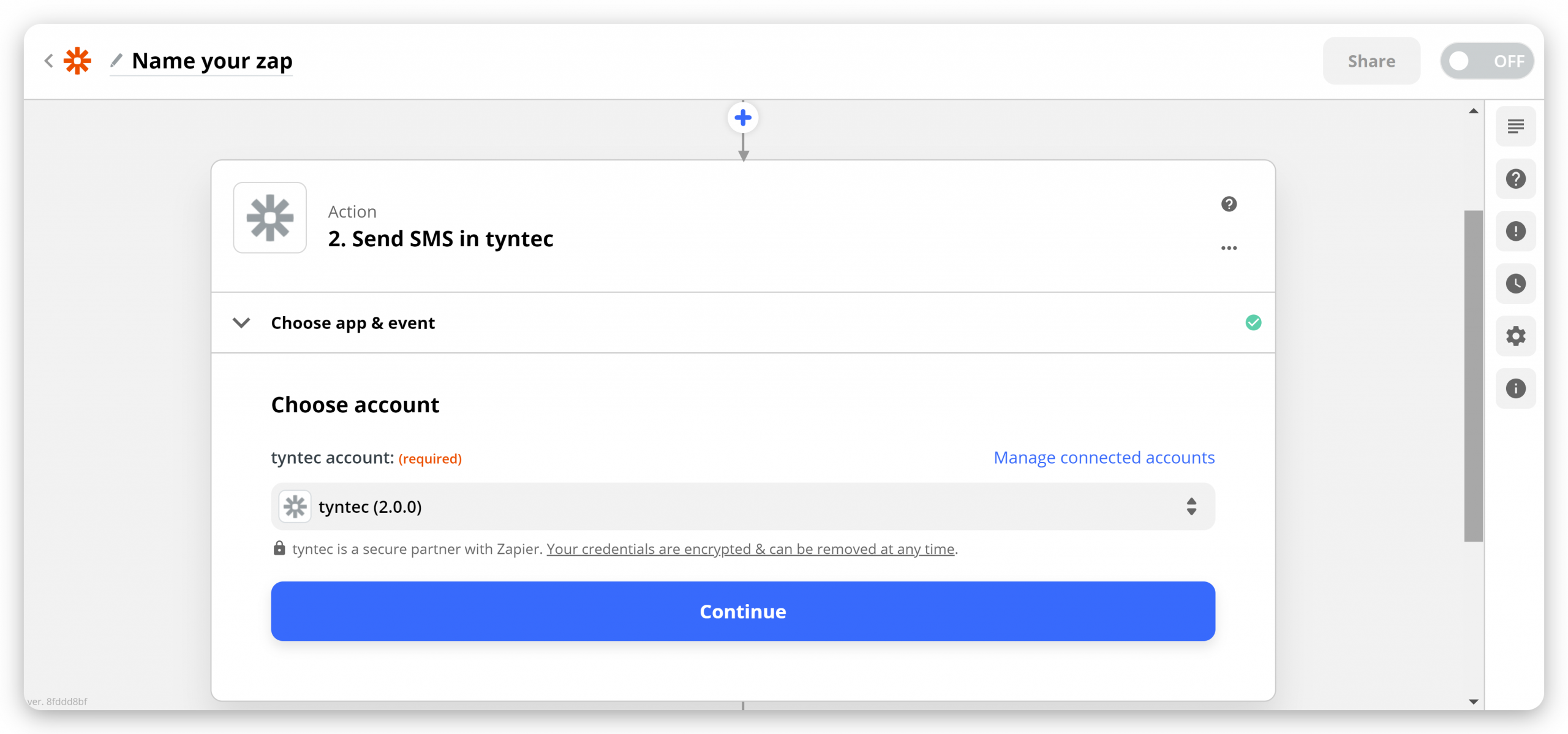Click the pencil icon to rename zap
1568x734 pixels.
(116, 60)
